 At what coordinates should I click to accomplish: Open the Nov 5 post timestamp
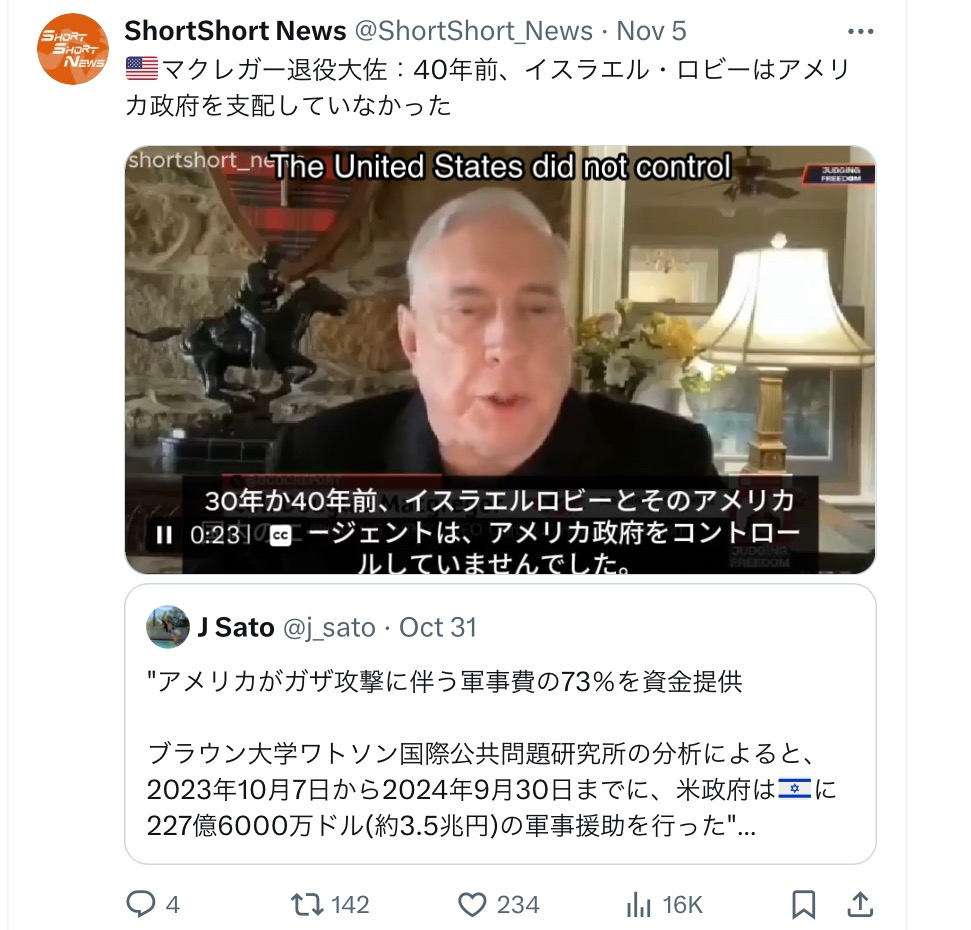point(651,31)
